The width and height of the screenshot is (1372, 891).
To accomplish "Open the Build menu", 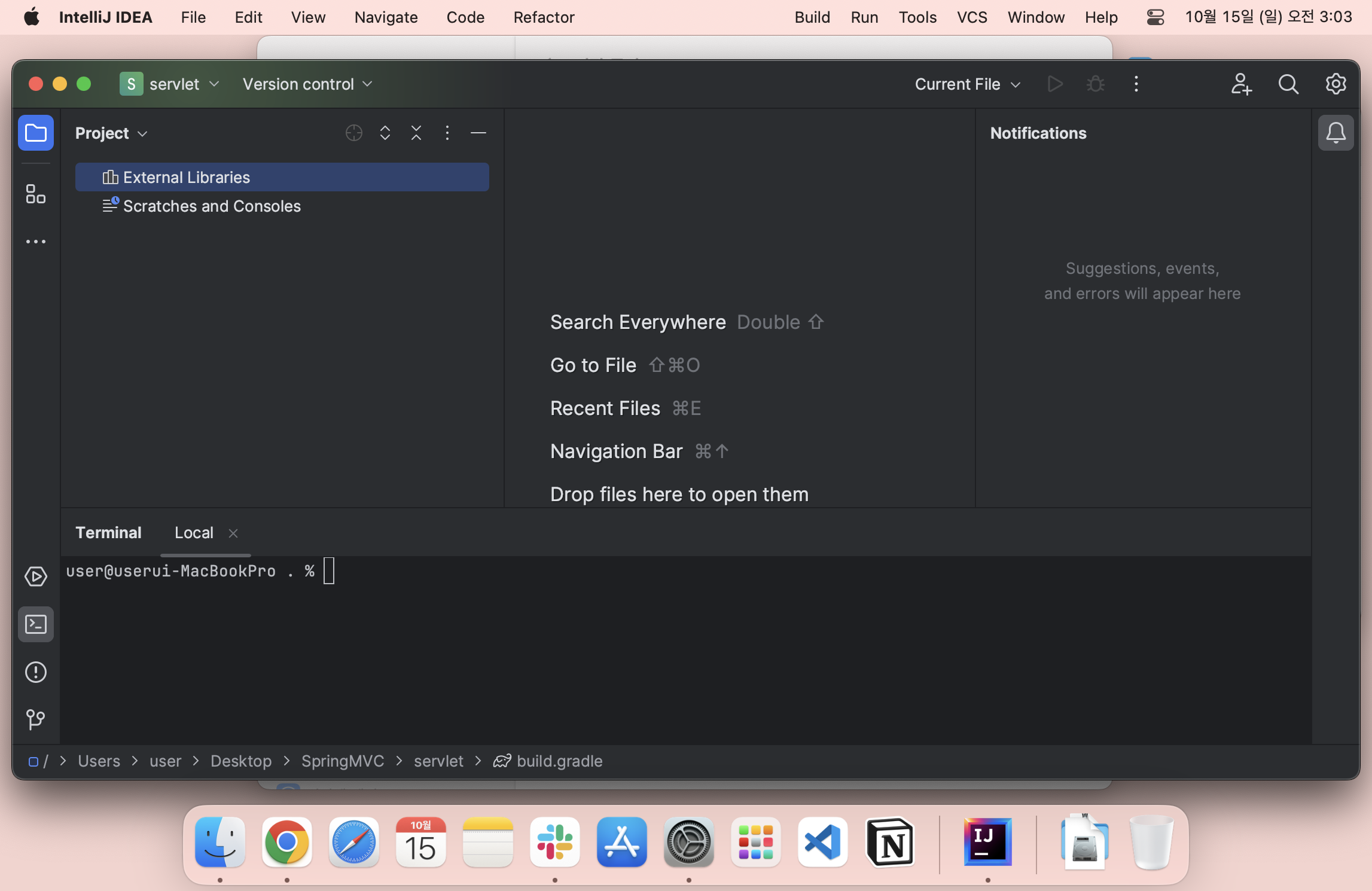I will pos(811,17).
